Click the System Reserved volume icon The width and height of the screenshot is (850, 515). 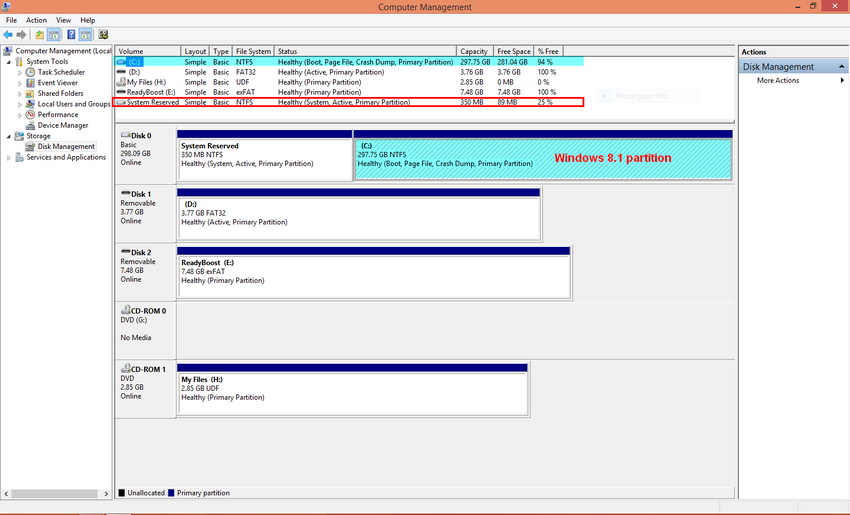tap(121, 102)
